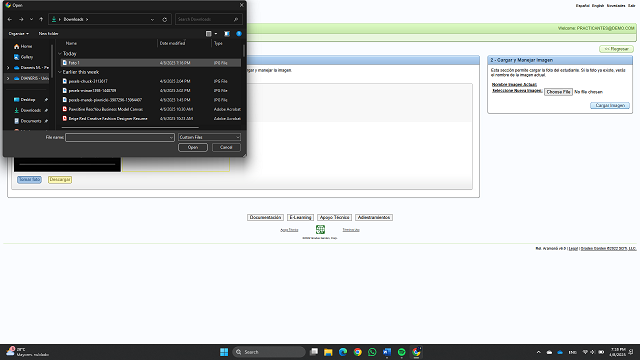
Task: Collapse the Earlier this week group
Action: pyautogui.click(x=60, y=72)
